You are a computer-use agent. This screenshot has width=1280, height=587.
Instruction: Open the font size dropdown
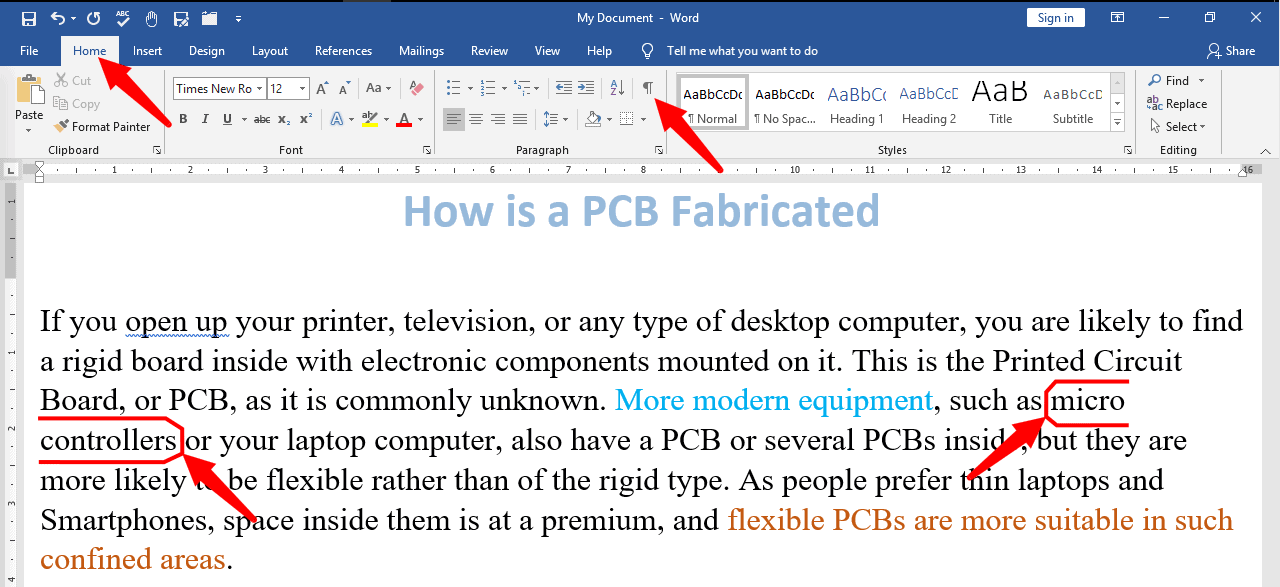303,88
